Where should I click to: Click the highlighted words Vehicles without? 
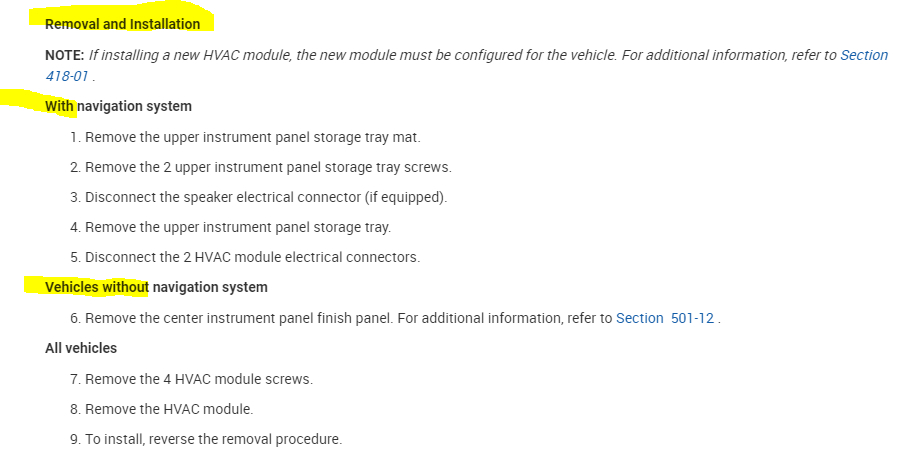point(96,288)
